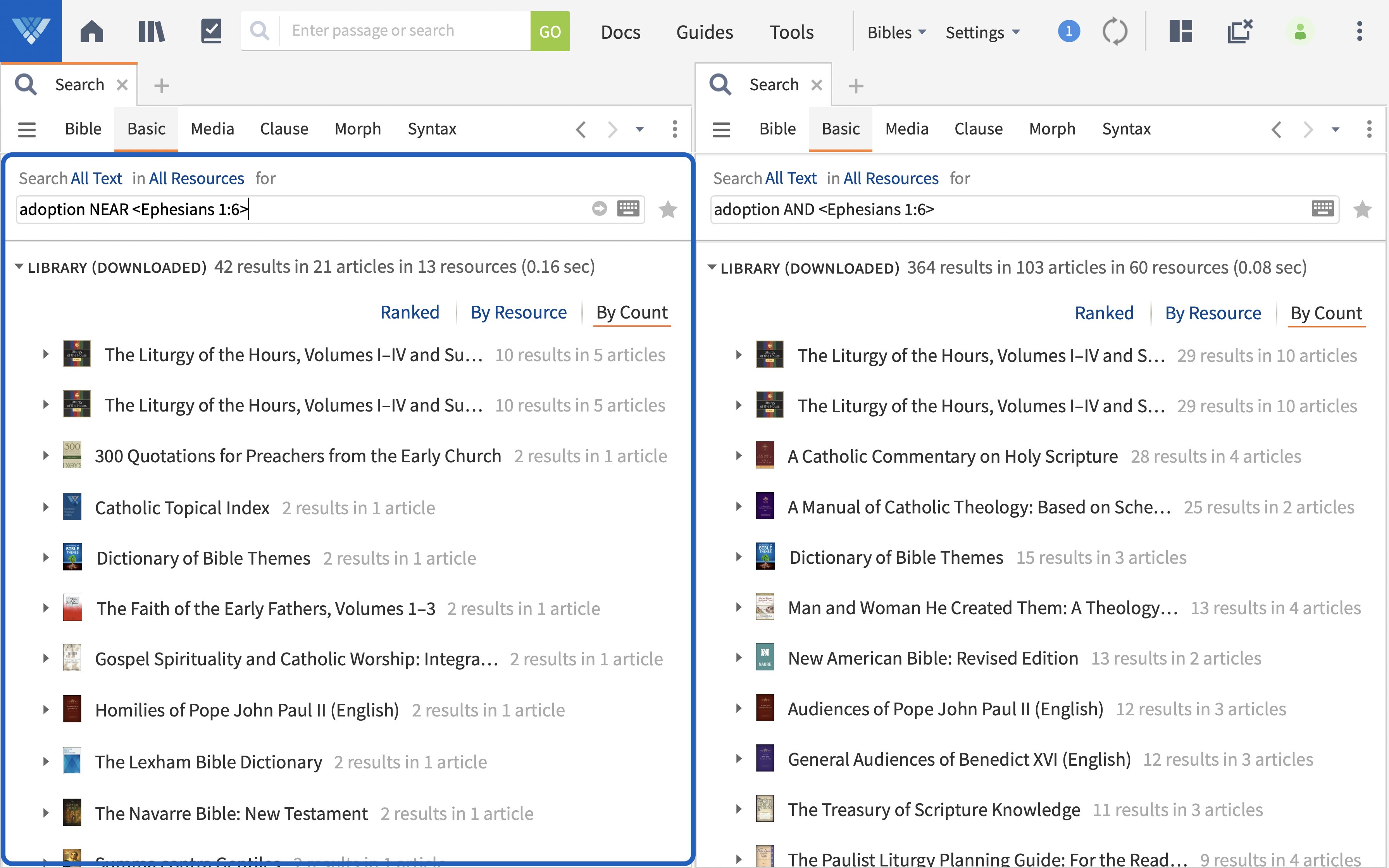Expand 300 Quotations for Preachers result
1389x868 pixels.
click(46, 456)
